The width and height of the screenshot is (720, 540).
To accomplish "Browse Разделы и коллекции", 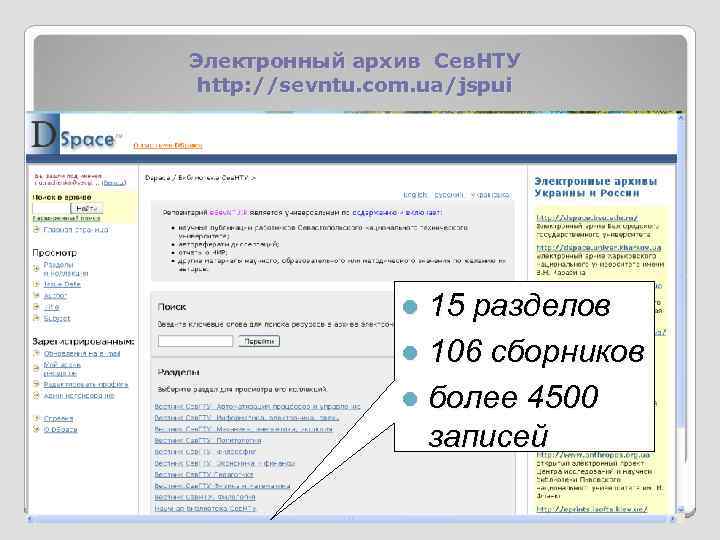I will pyautogui.click(x=66, y=269).
